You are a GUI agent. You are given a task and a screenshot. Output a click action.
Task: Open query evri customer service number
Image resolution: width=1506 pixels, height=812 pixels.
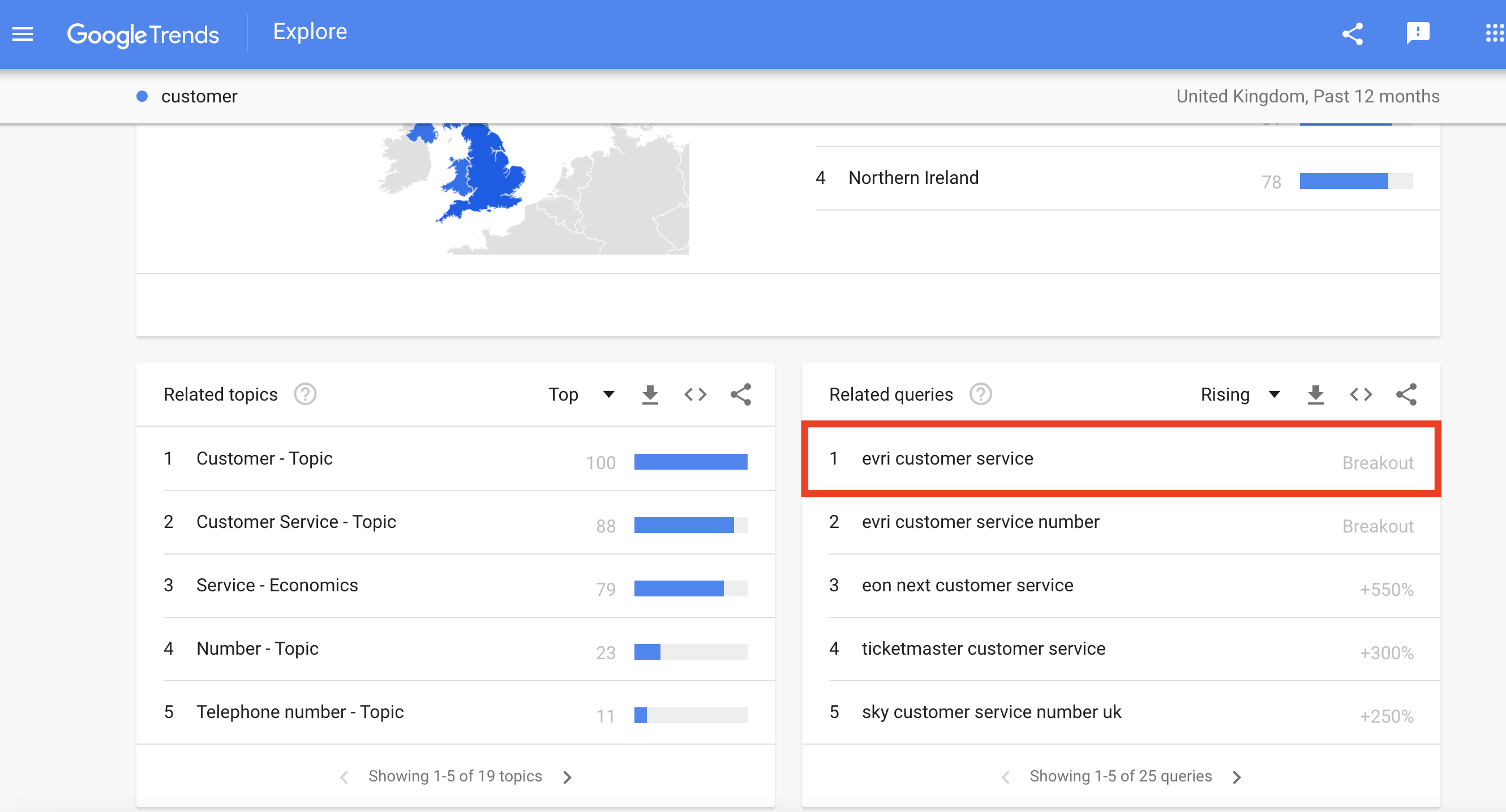1121,522
